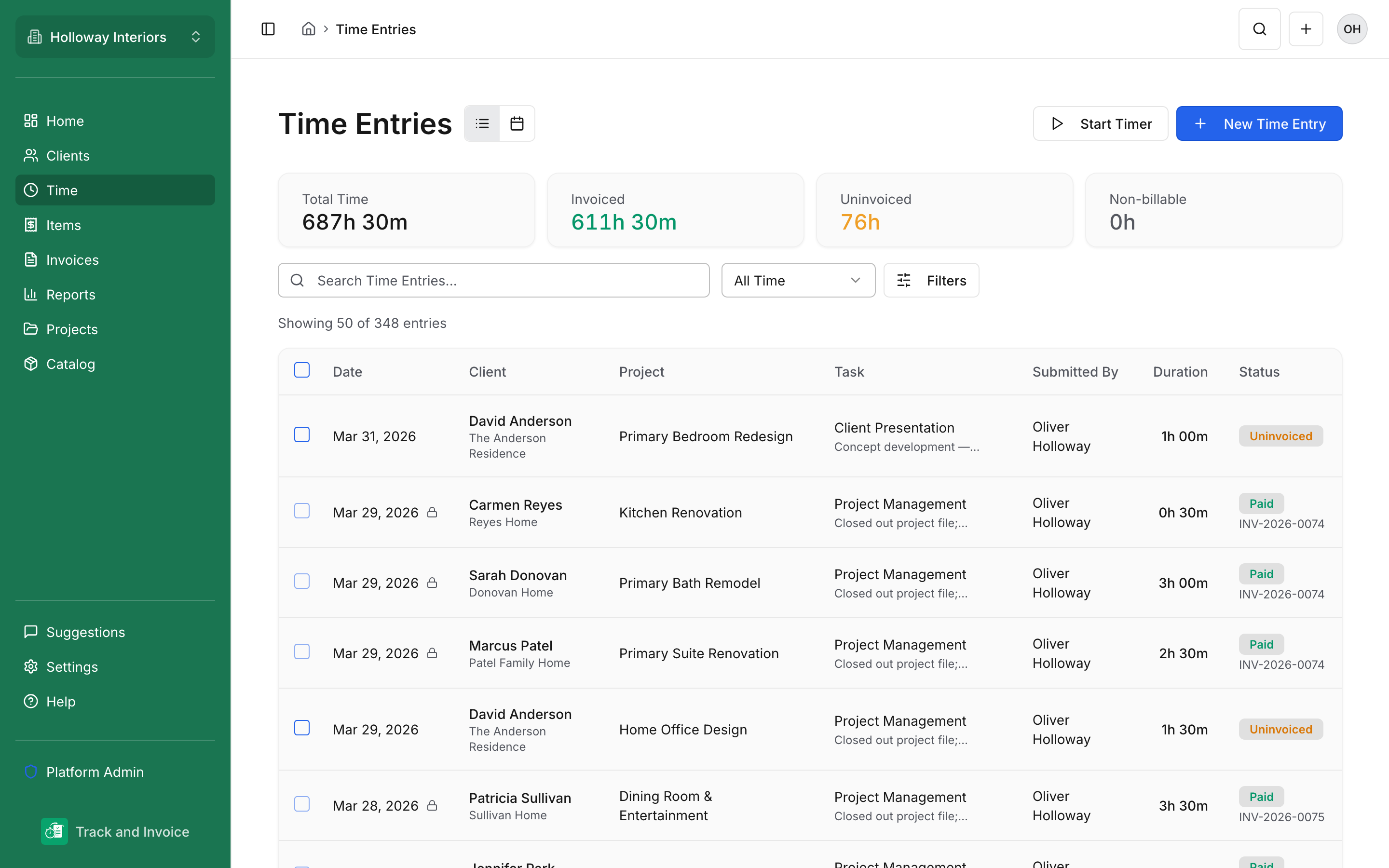The width and height of the screenshot is (1389, 868).
Task: Click Uninvoiced badge on Home Office Design row
Action: coord(1280,729)
